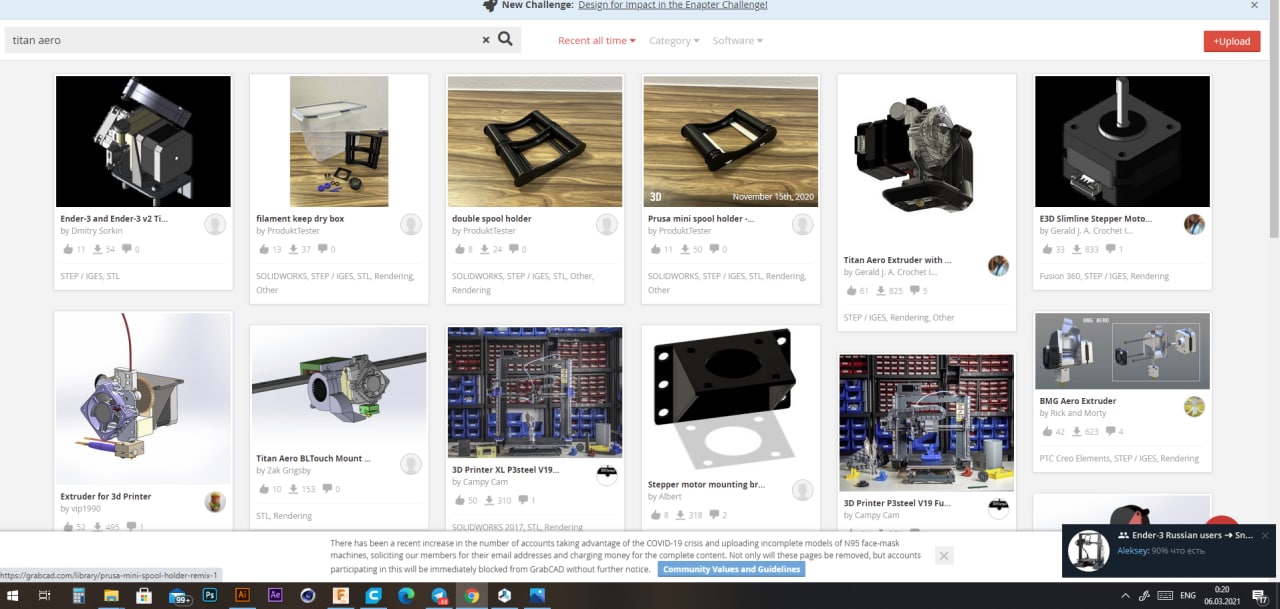This screenshot has width=1280, height=609.
Task: Open the Extruder for 3d Printer thumbnail
Action: (143, 399)
